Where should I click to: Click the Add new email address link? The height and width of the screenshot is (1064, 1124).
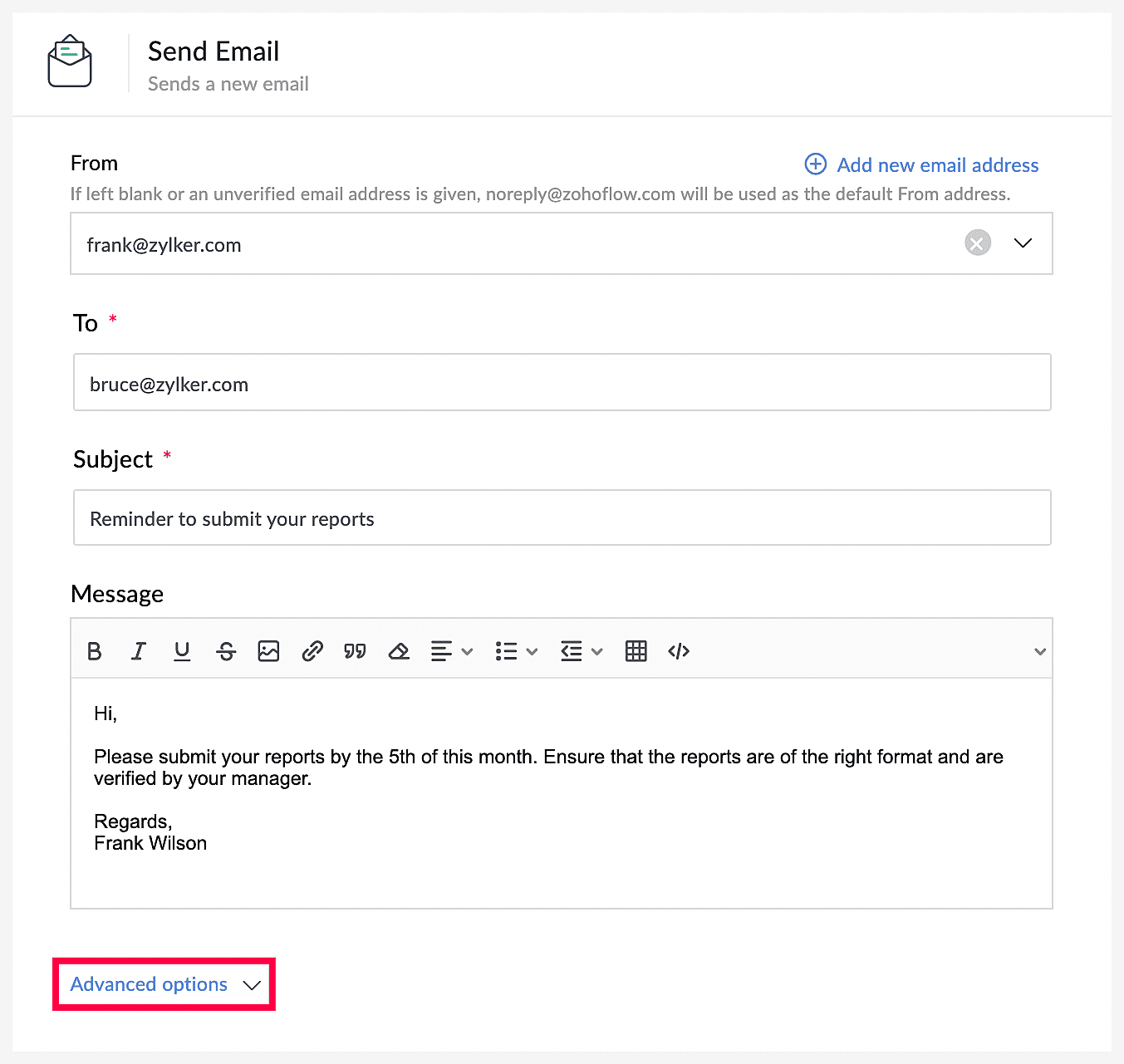[922, 165]
